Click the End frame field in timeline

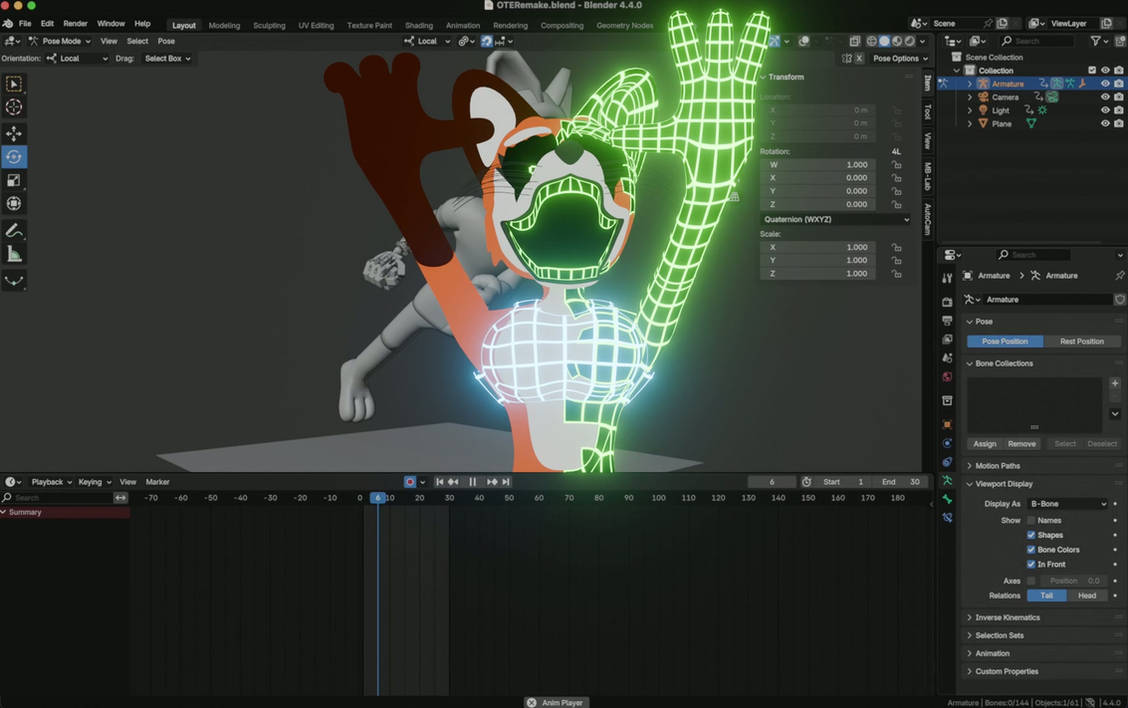(899, 482)
